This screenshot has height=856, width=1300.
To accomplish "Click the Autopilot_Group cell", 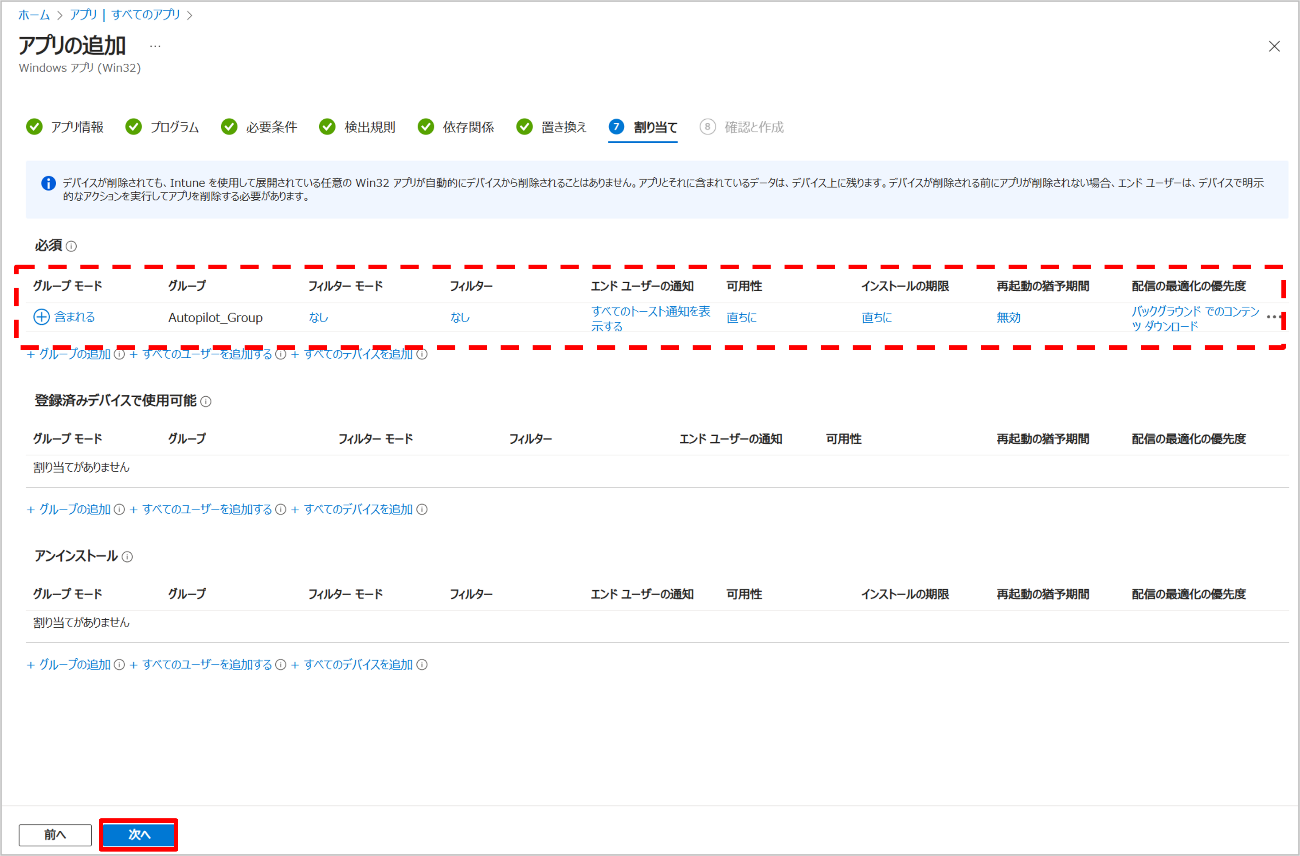I will pyautogui.click(x=215, y=317).
